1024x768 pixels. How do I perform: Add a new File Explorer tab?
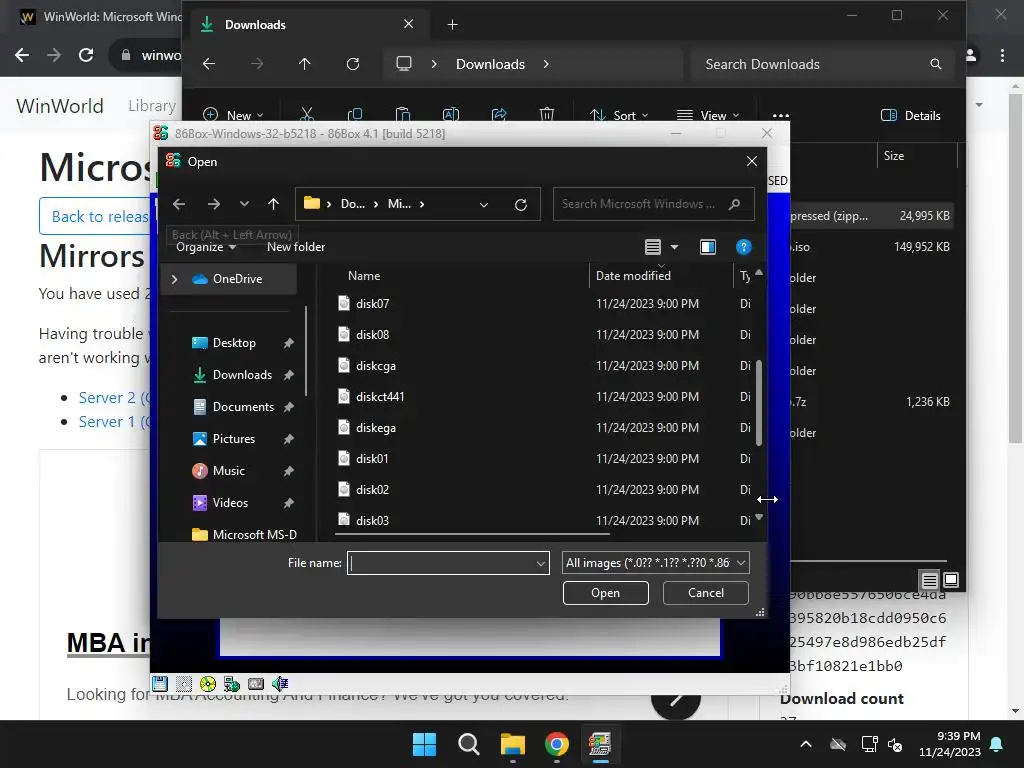point(452,25)
